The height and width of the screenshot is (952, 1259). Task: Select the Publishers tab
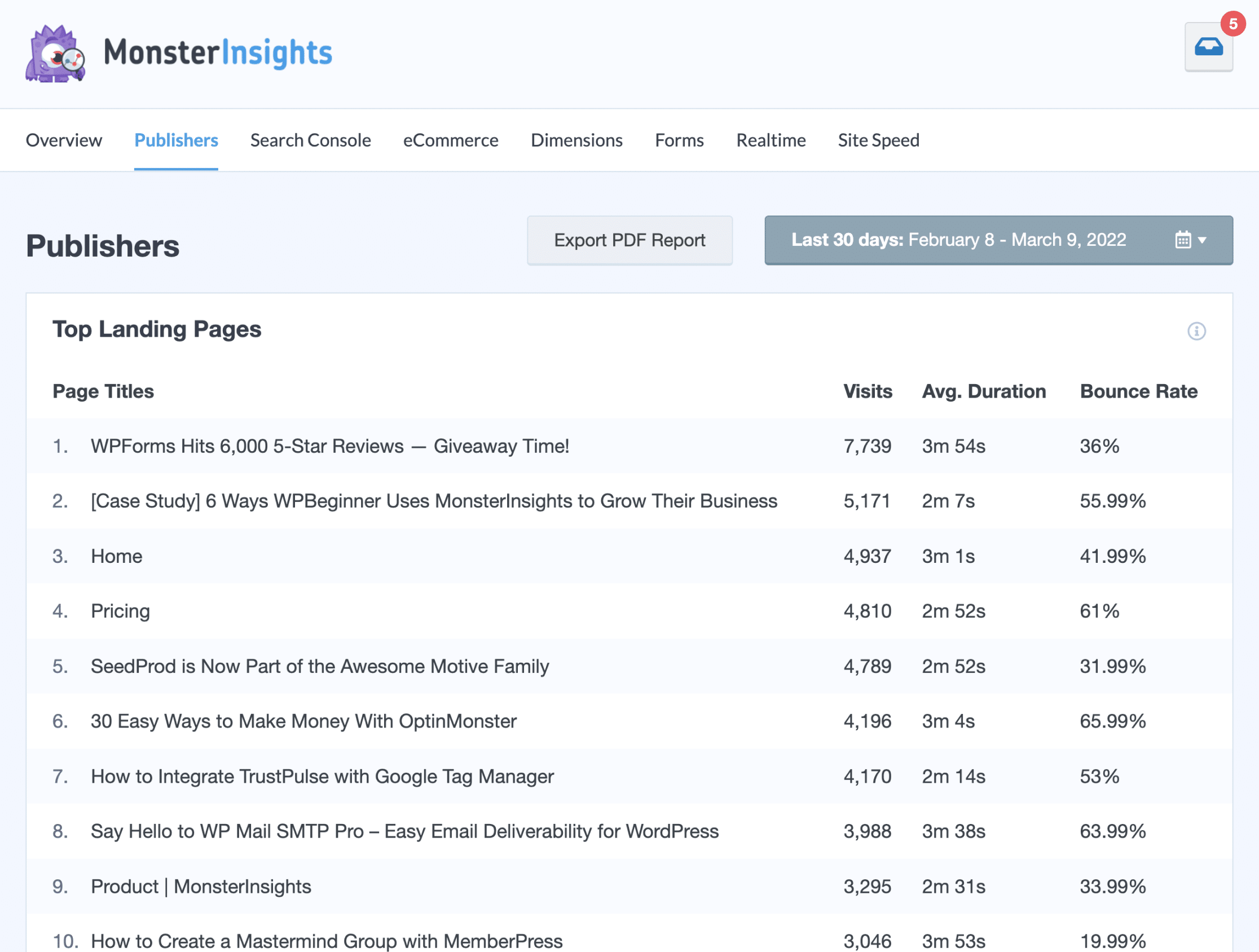point(176,140)
